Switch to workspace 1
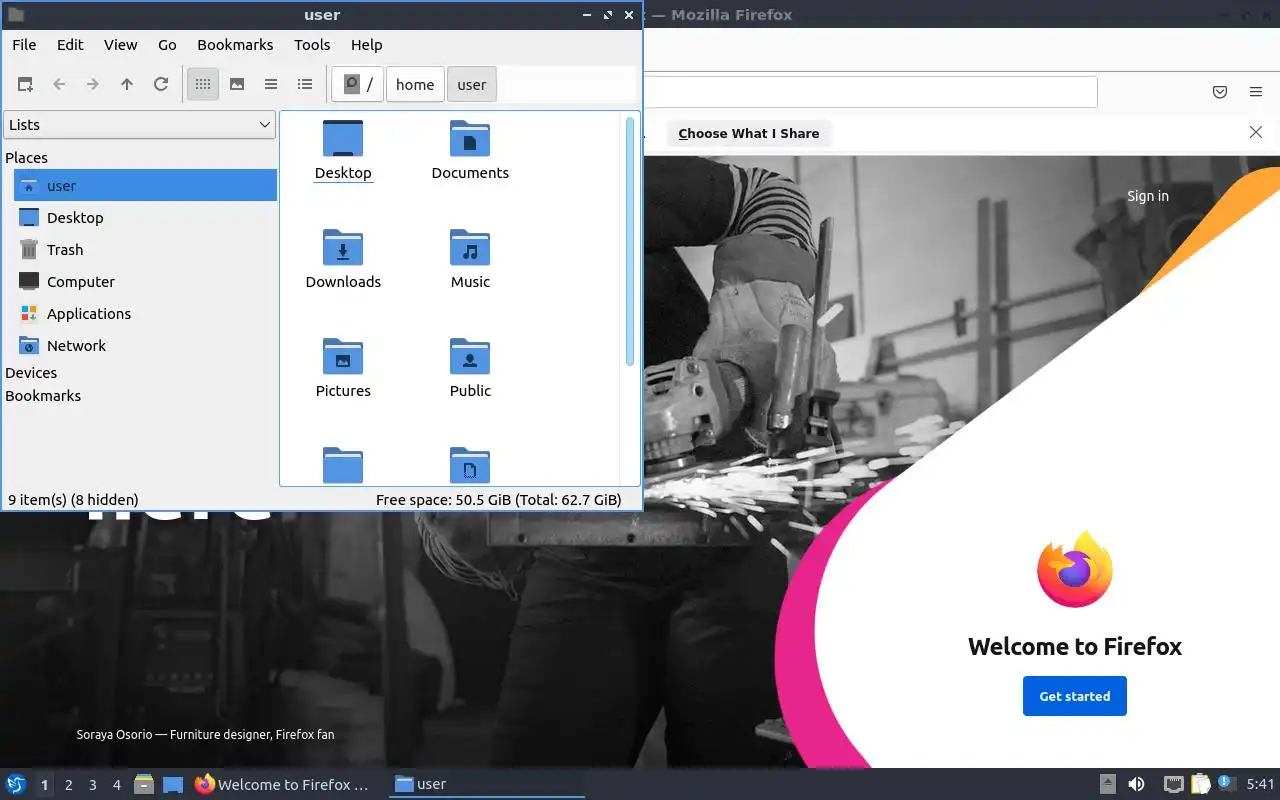This screenshot has height=800, width=1280. pyautogui.click(x=44, y=785)
